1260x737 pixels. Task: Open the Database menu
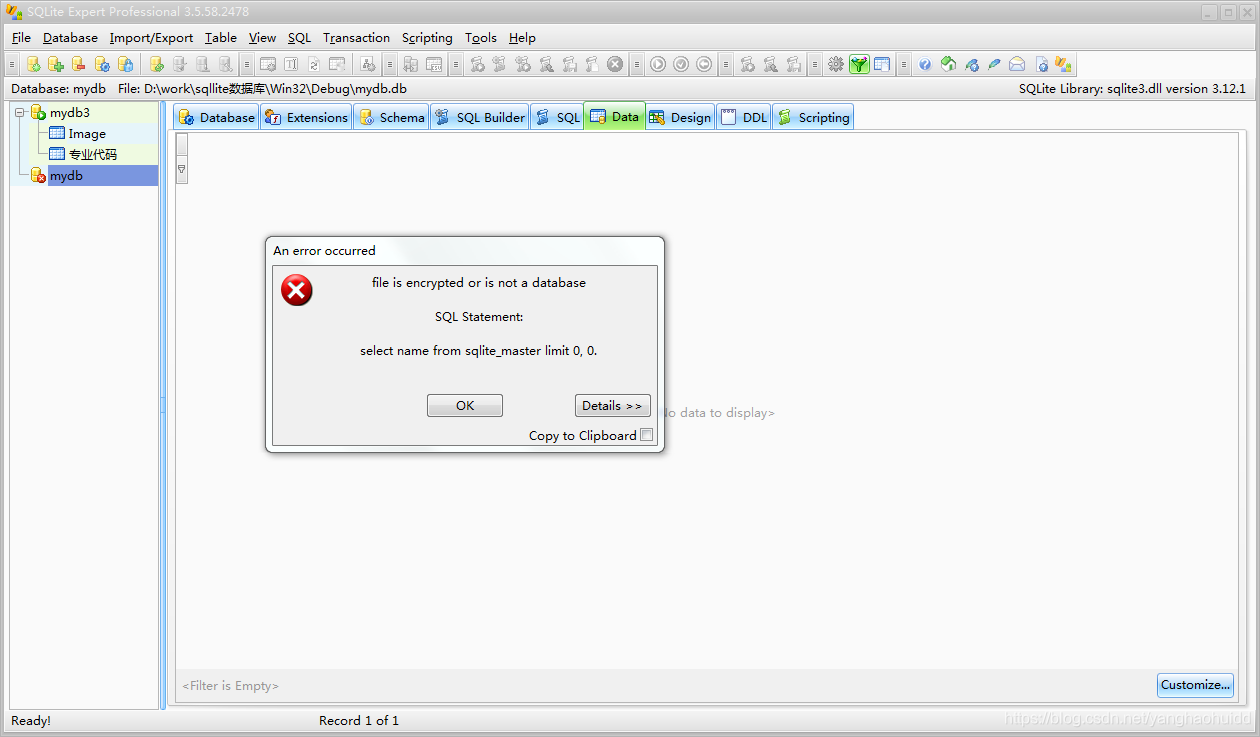click(70, 38)
